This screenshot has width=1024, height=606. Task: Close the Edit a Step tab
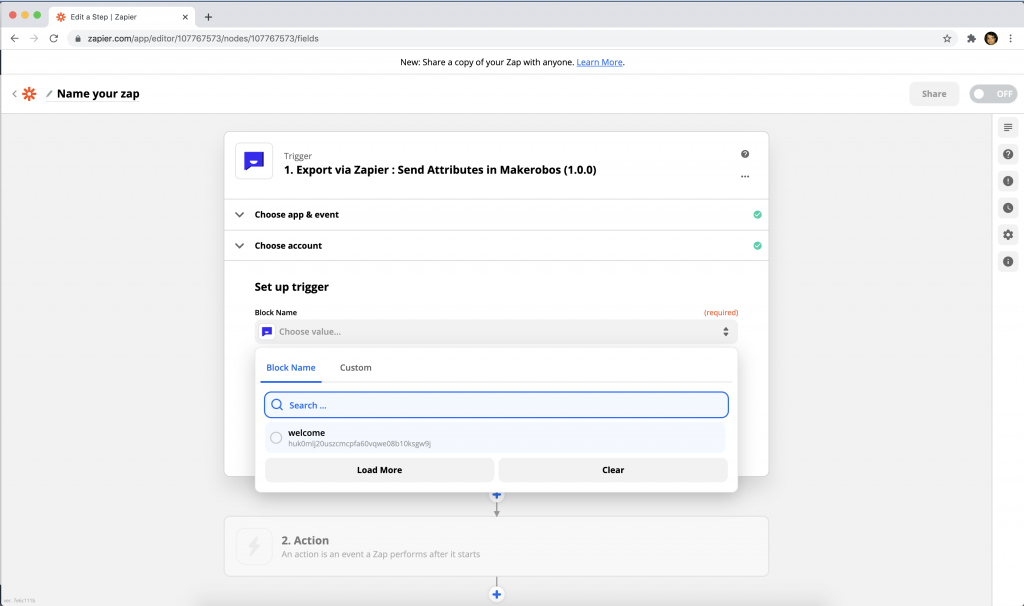pos(185,17)
